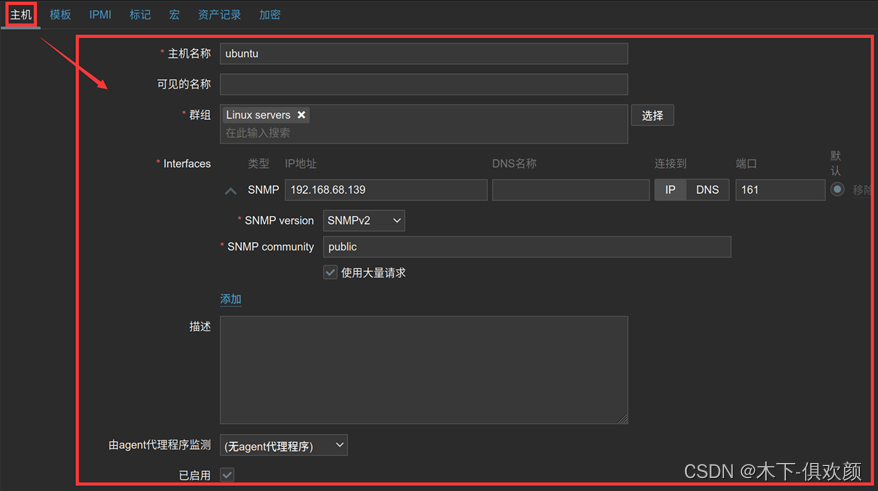Select DNS as connect-to option
Screen dimensions: 878x491
point(707,190)
